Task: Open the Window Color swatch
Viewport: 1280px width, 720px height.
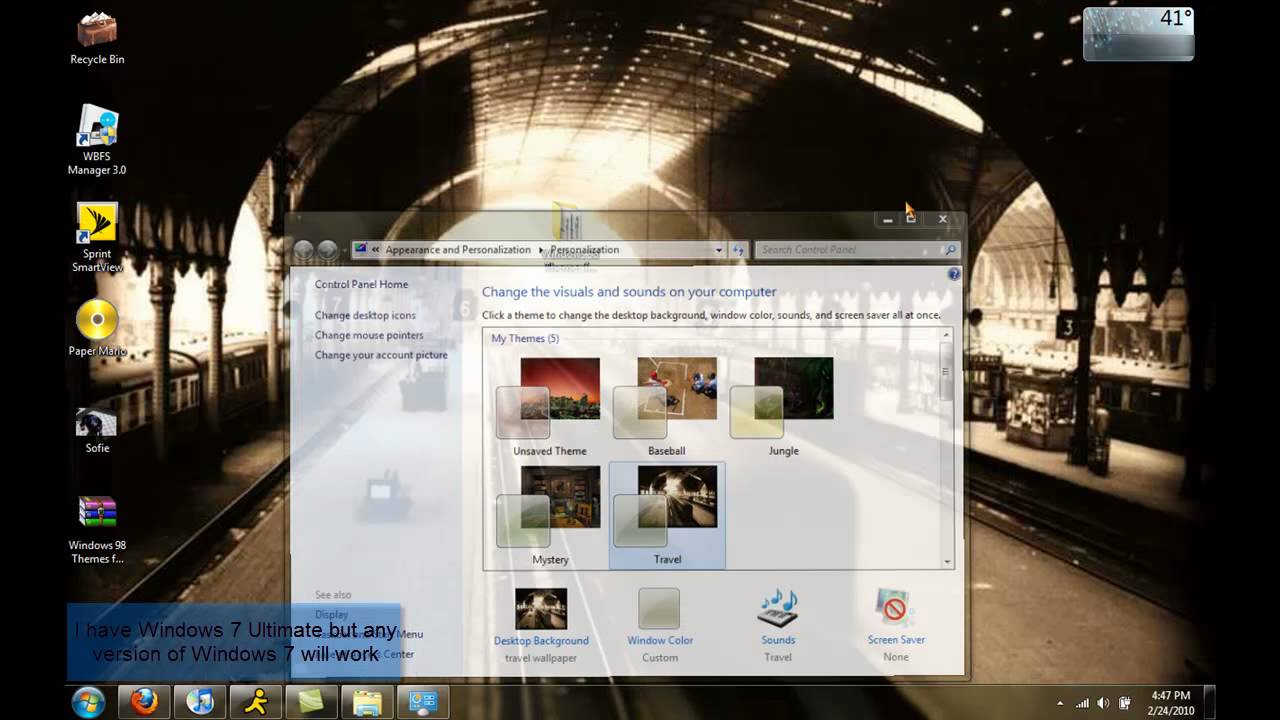Action: [x=659, y=609]
